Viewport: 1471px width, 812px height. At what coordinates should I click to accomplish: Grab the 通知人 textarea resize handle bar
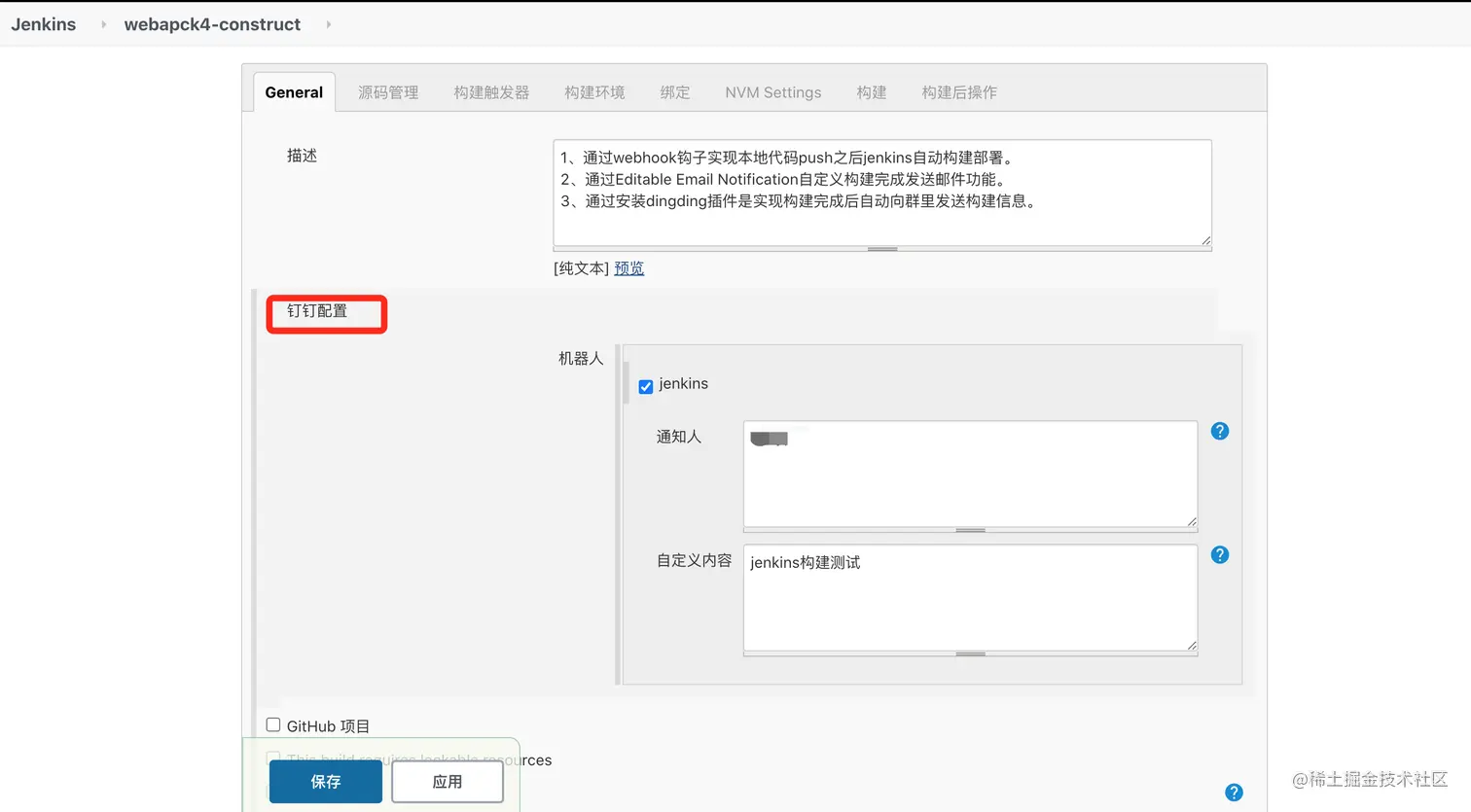point(970,530)
